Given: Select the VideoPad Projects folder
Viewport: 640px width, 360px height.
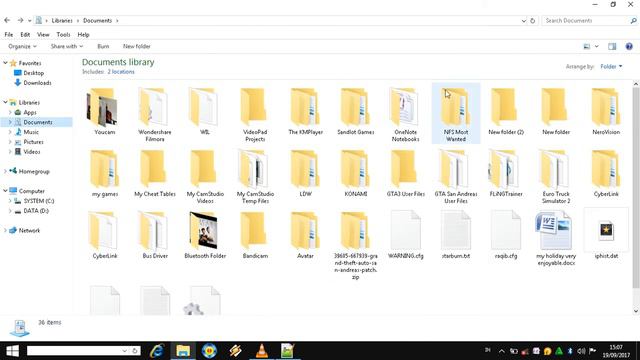Looking at the screenshot, I should coord(255,114).
